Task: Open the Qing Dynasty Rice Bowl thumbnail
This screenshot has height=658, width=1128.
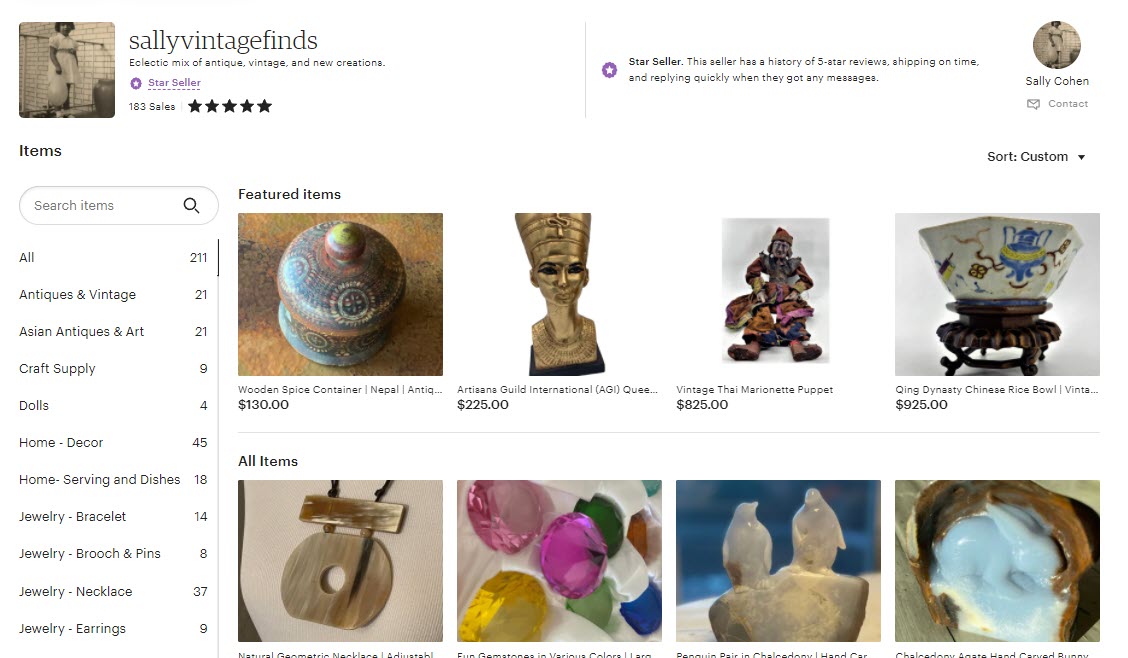Action: [x=997, y=294]
